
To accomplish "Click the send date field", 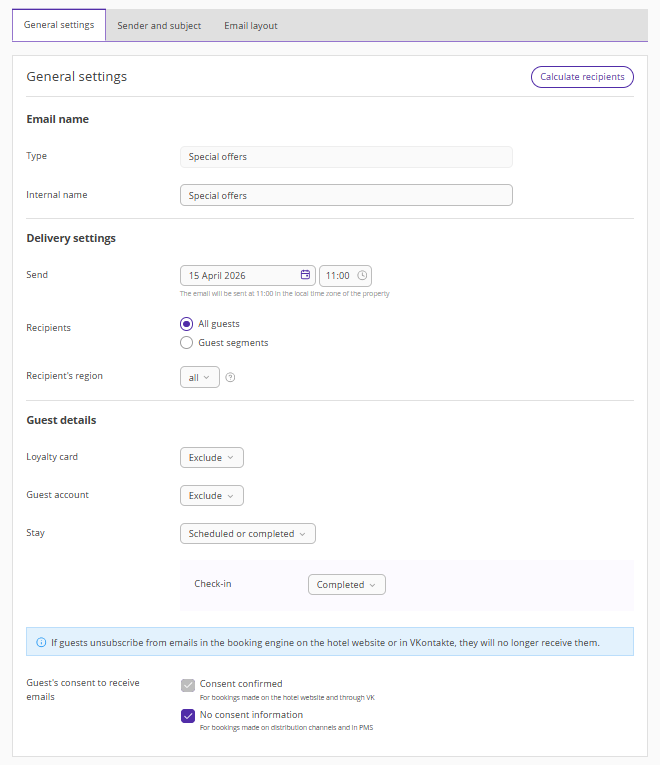I will pyautogui.click(x=240, y=275).
